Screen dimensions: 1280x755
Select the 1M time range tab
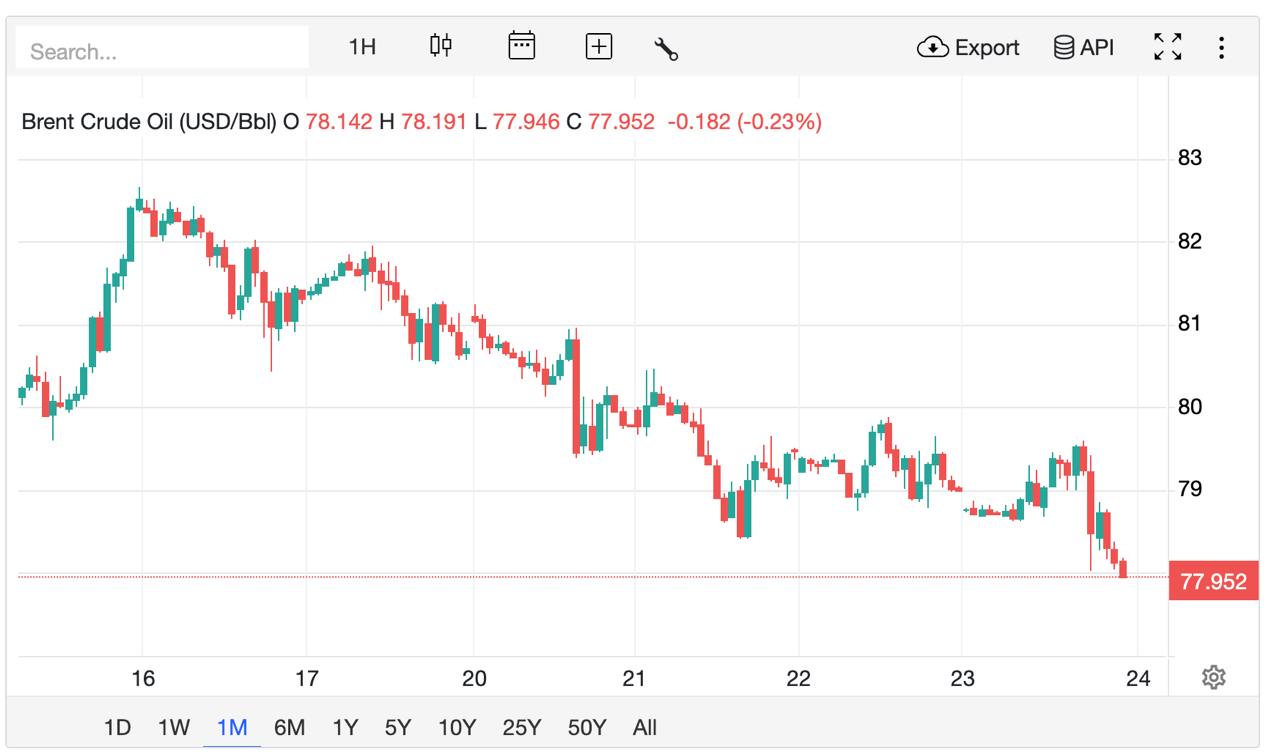232,727
